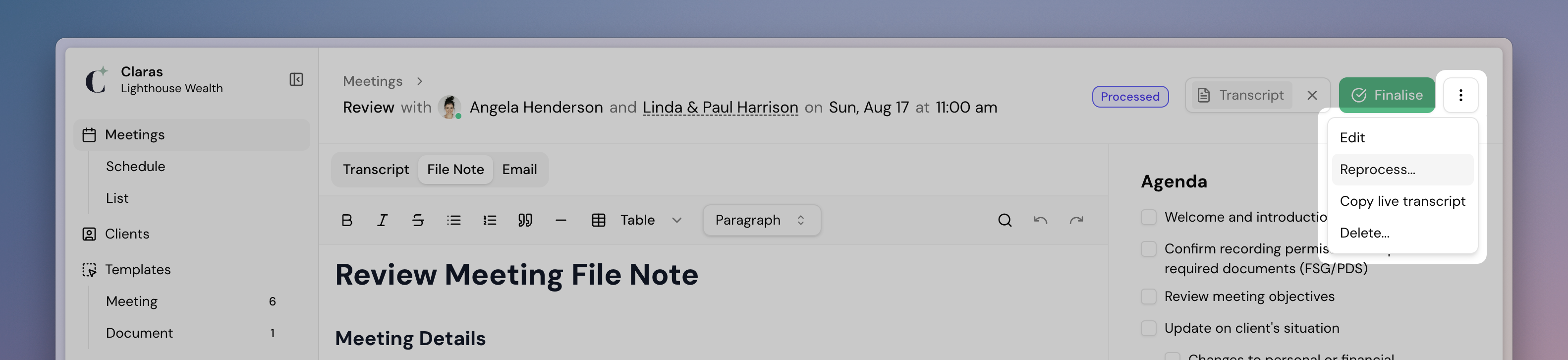Click the Templates icon in sidebar
The image size is (1568, 360).
pos(90,270)
